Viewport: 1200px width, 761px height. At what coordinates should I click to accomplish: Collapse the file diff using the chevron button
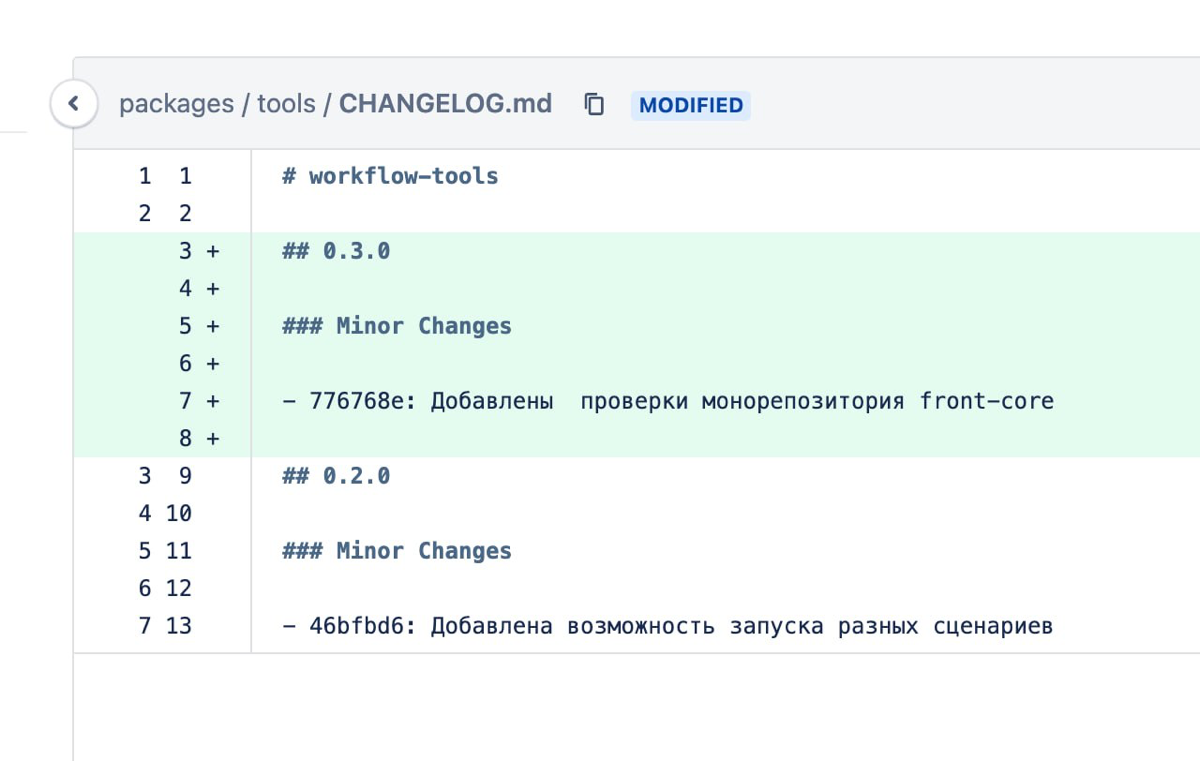(74, 103)
